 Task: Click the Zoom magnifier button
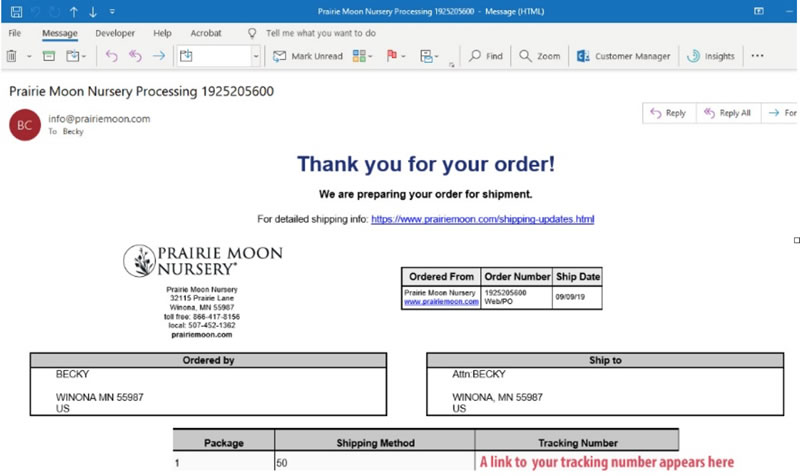coord(539,56)
